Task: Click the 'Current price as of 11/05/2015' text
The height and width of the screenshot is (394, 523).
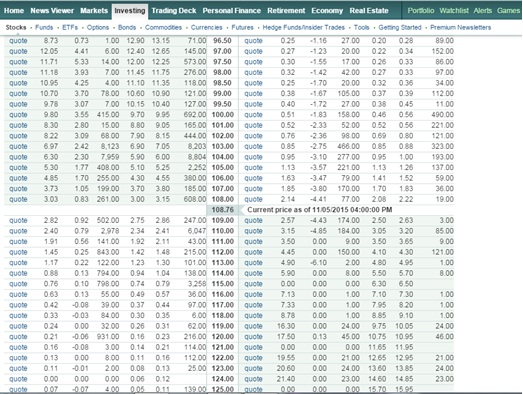Action: click(320, 210)
